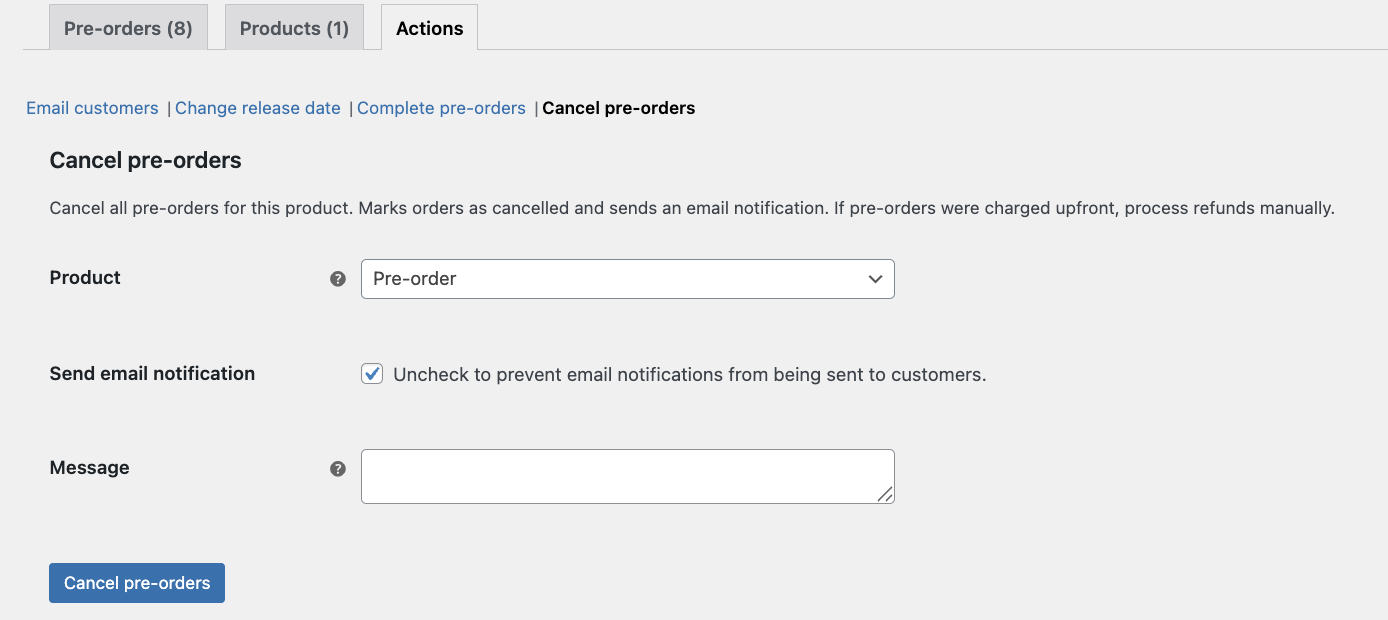Go to the Email customers action
Image resolution: width=1388 pixels, height=620 pixels.
point(92,108)
